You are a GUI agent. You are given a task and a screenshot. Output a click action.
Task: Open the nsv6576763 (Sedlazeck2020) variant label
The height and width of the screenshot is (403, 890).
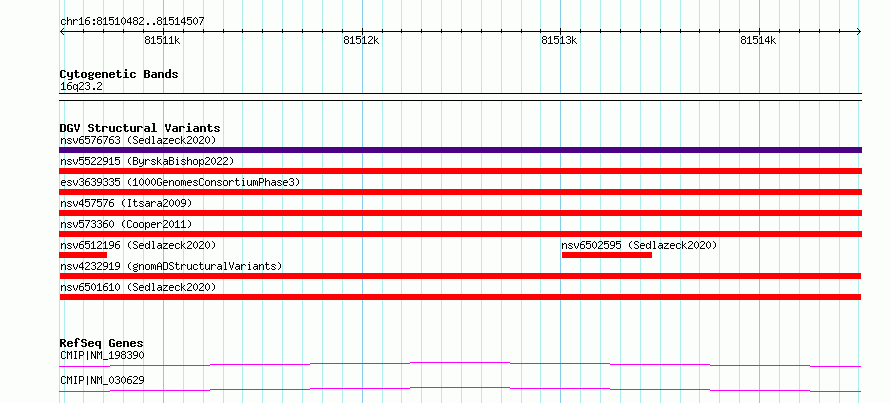[x=138, y=140]
